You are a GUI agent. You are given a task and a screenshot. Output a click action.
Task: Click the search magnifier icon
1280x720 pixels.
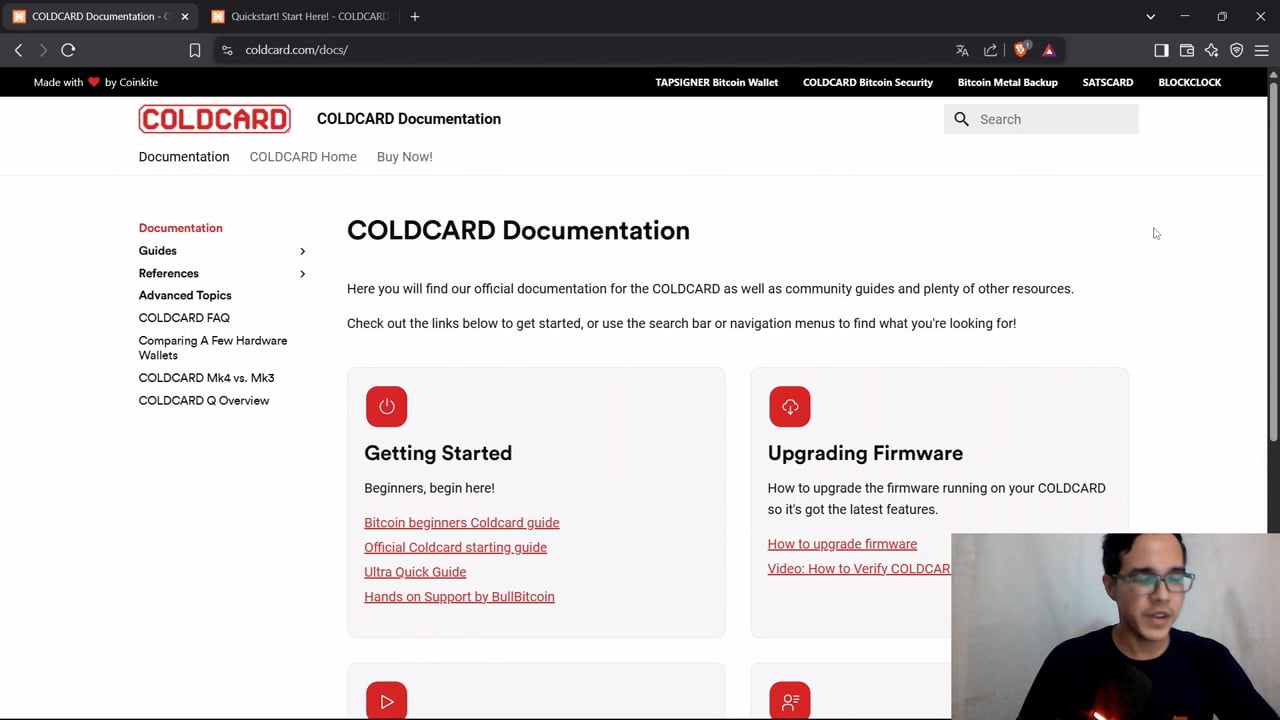pos(961,119)
